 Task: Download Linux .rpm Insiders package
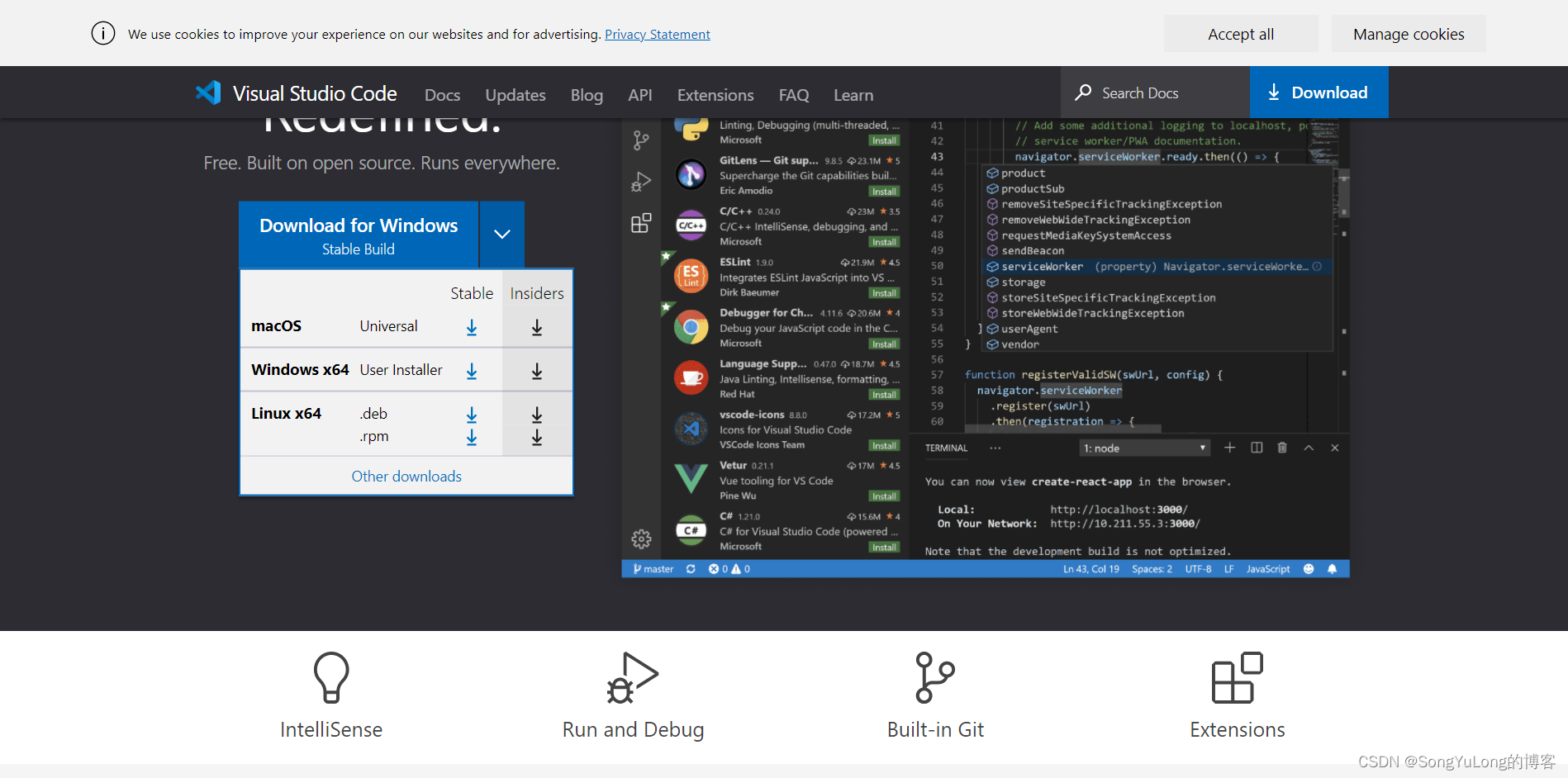pos(537,437)
